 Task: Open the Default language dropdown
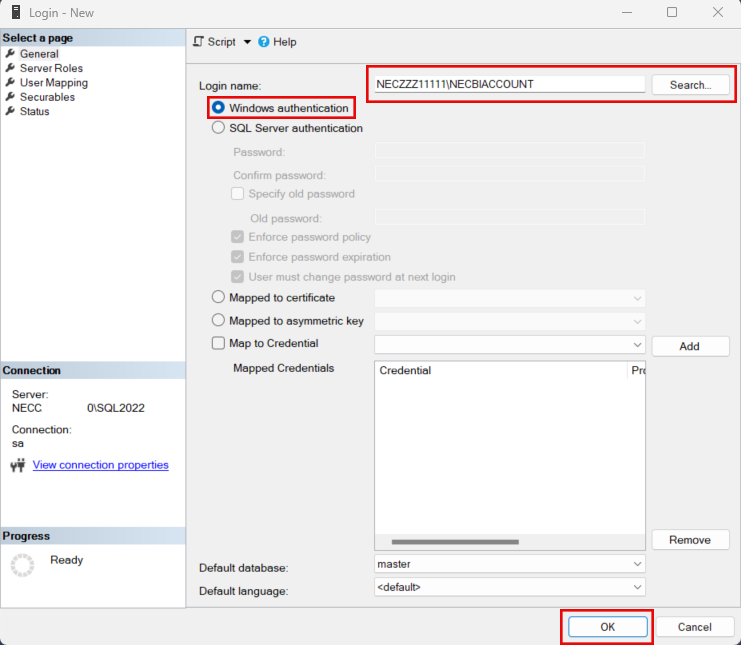coord(637,587)
